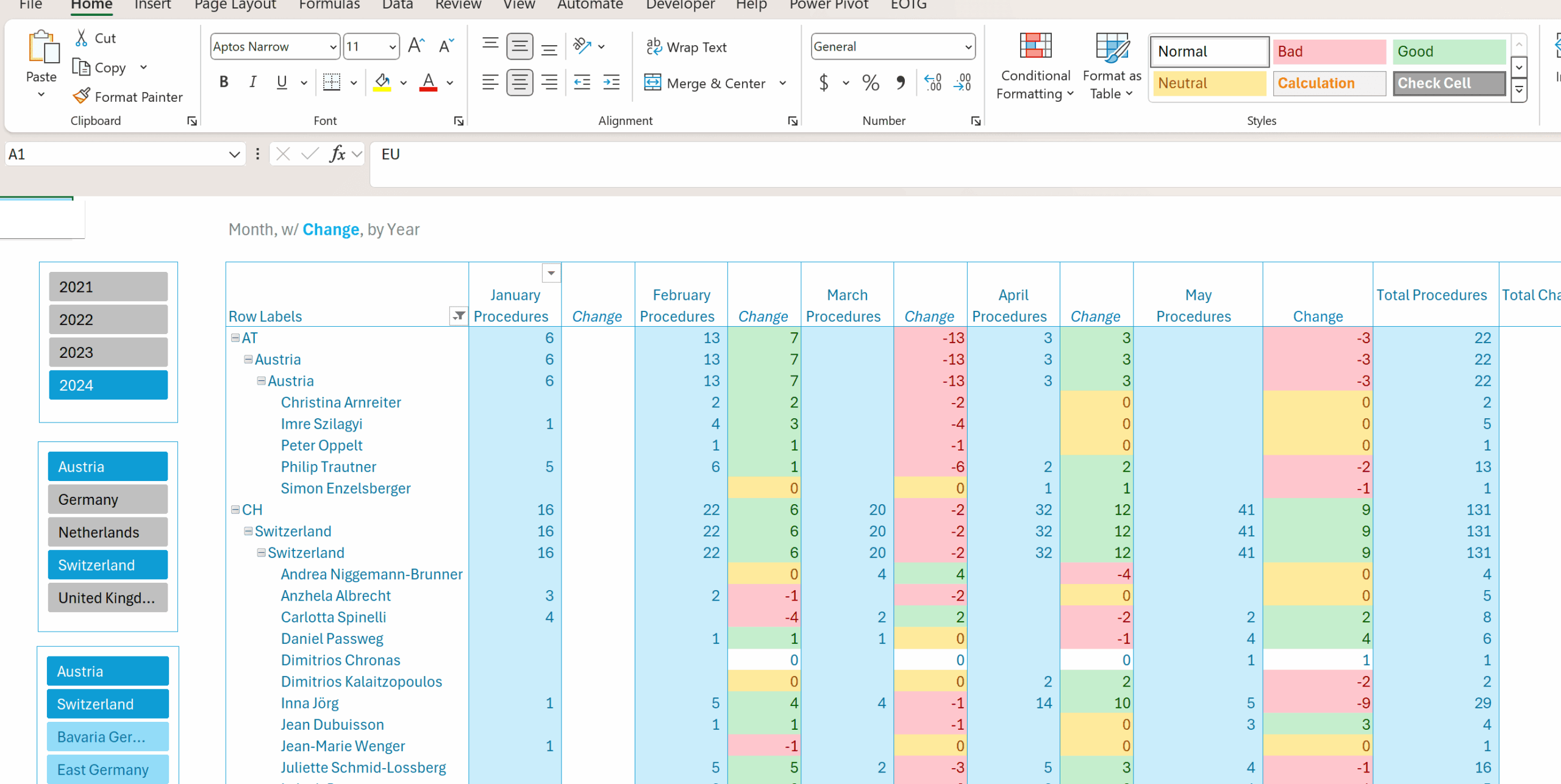Toggle Bold formatting
This screenshot has width=1561, height=784.
pos(224,82)
